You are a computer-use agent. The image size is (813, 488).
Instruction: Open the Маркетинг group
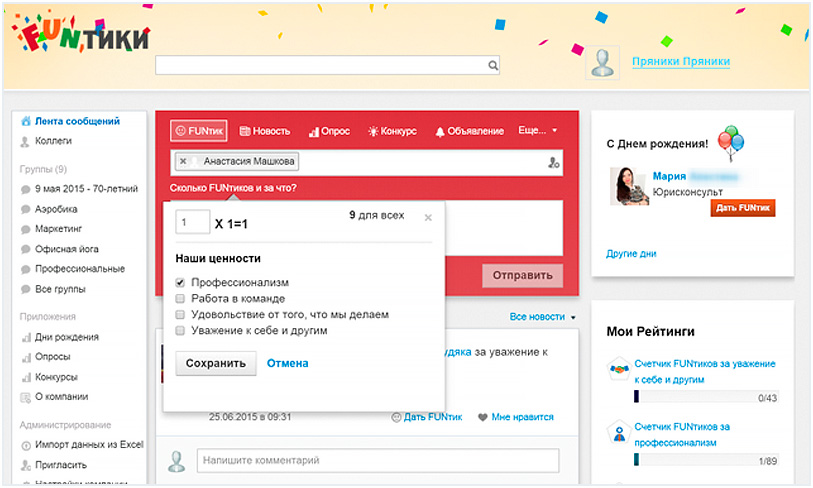58,229
